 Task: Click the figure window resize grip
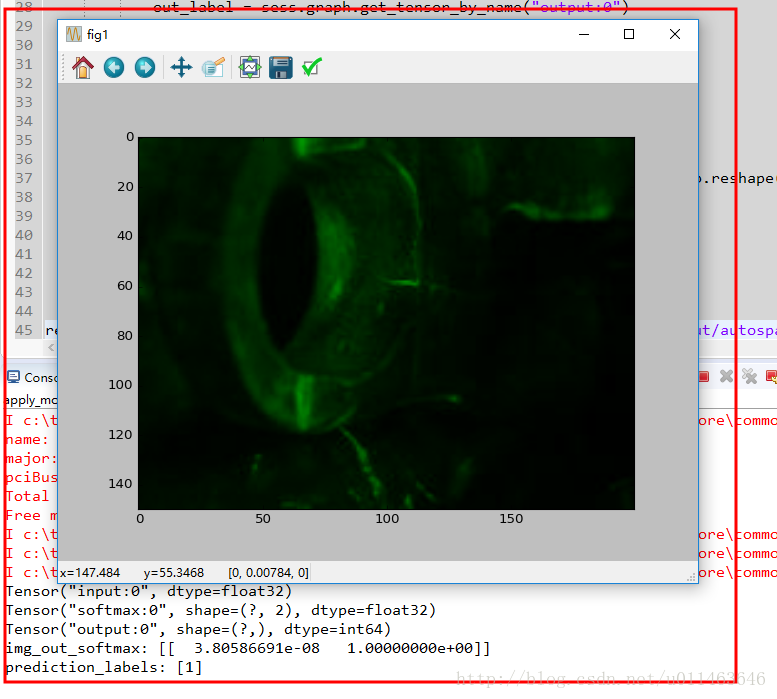tap(691, 578)
